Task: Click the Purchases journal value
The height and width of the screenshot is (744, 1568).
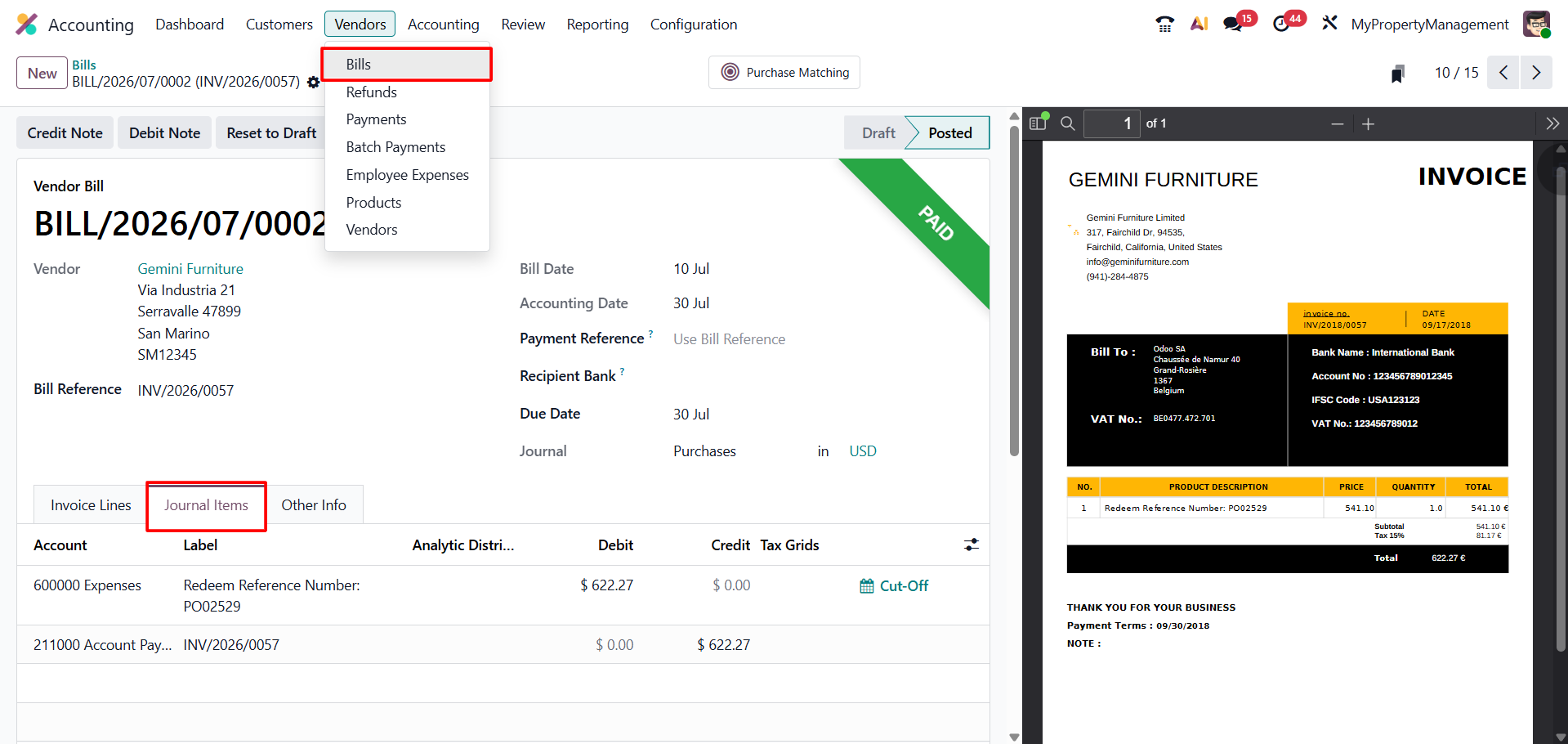Action: tap(704, 451)
